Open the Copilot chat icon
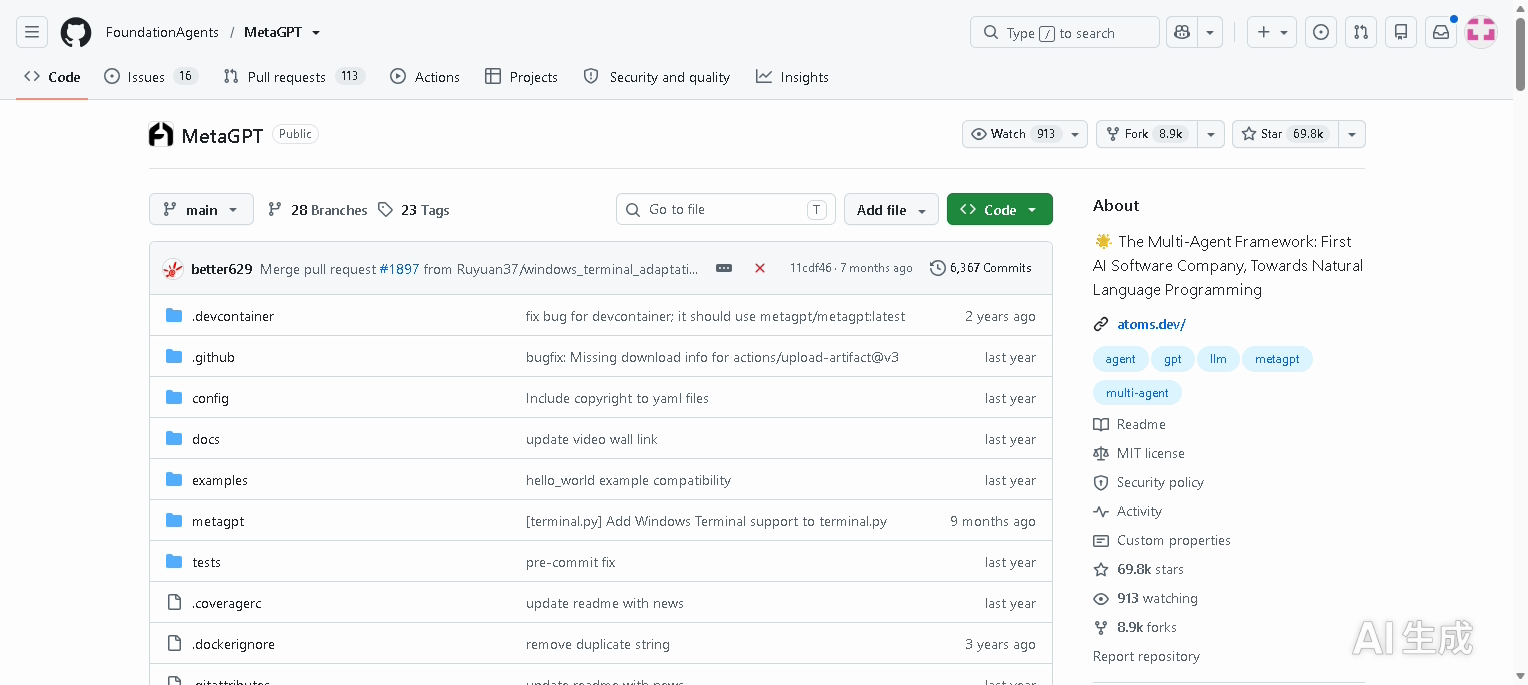 1182,32
